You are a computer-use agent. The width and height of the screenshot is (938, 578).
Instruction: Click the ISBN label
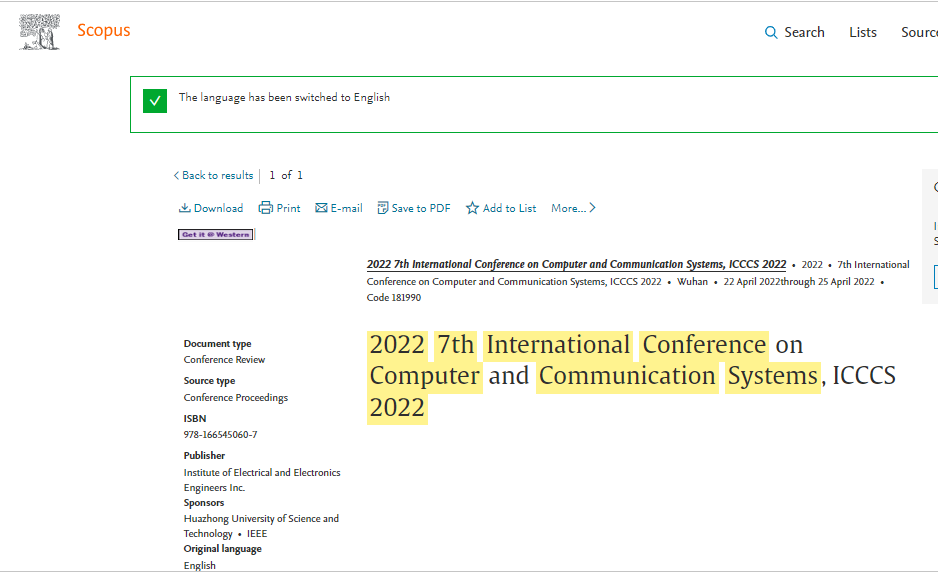click(195, 418)
